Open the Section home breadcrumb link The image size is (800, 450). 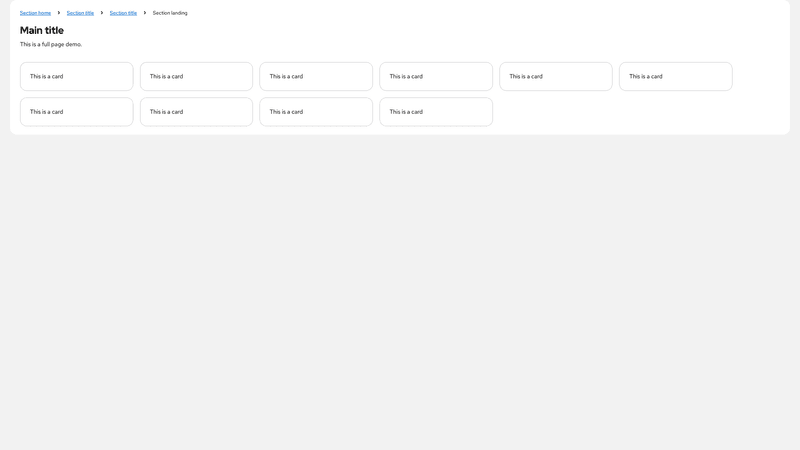coord(35,13)
